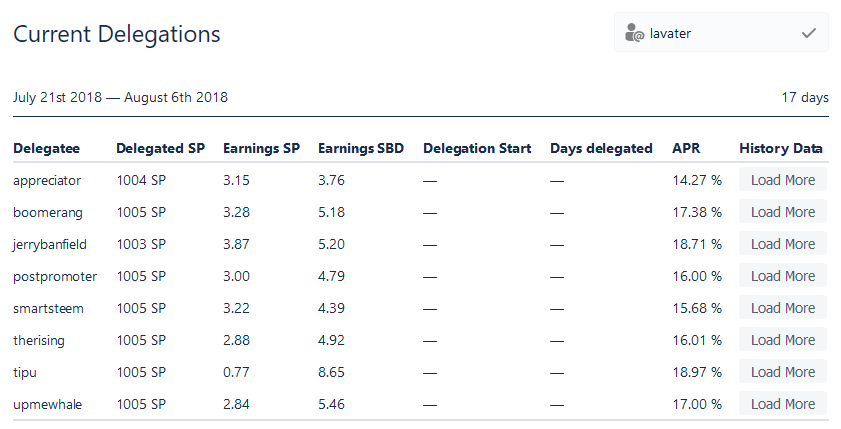This screenshot has height=429, width=841.
Task: Select the date range July 21st to August 6th
Action: [120, 98]
